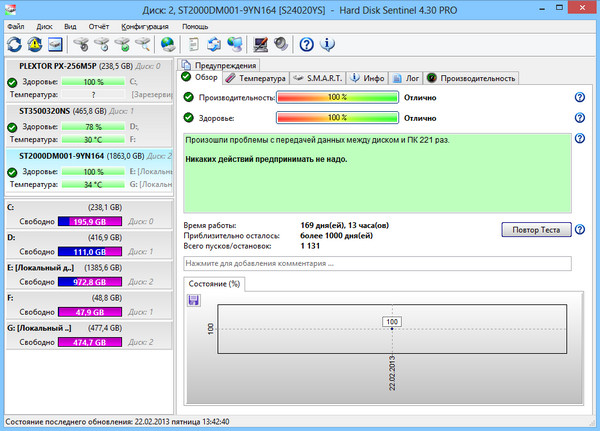Image resolution: width=600 pixels, height=431 pixels.
Task: Click the help icon beside Повтор Теста
Action: click(581, 230)
